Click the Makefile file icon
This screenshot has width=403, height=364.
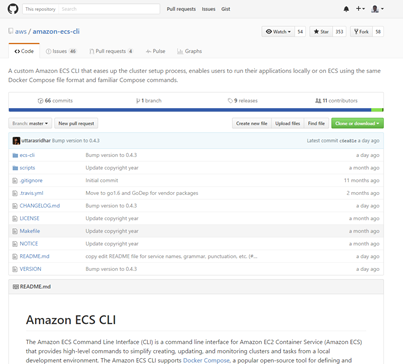15,231
